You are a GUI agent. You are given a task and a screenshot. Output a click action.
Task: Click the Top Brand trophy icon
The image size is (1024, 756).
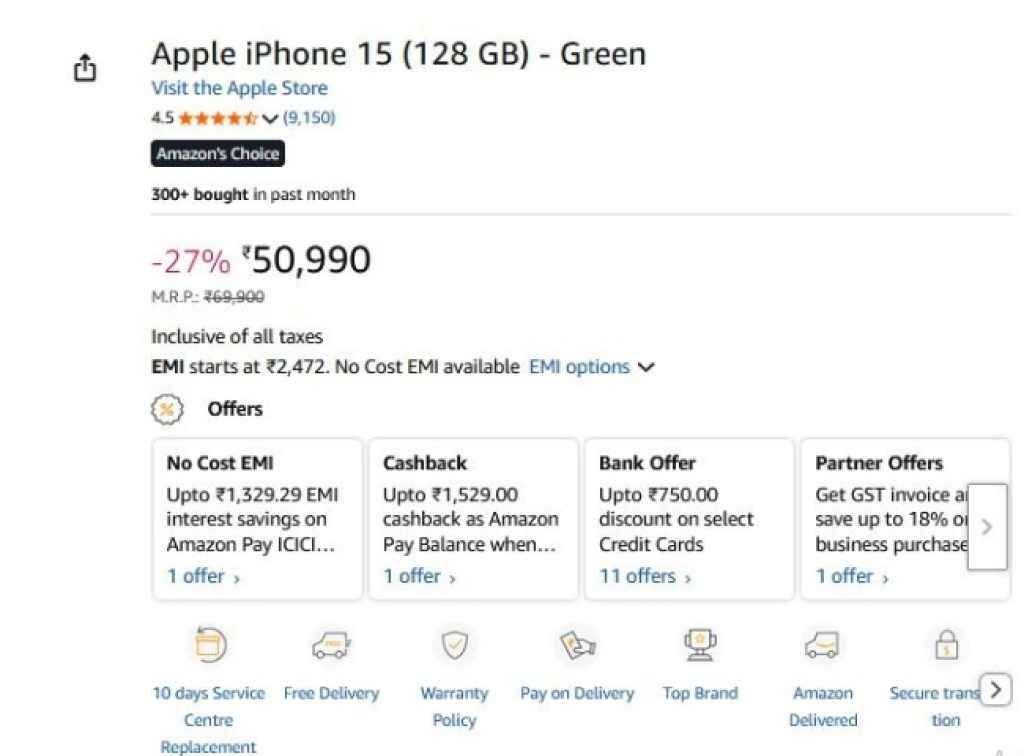click(x=700, y=645)
